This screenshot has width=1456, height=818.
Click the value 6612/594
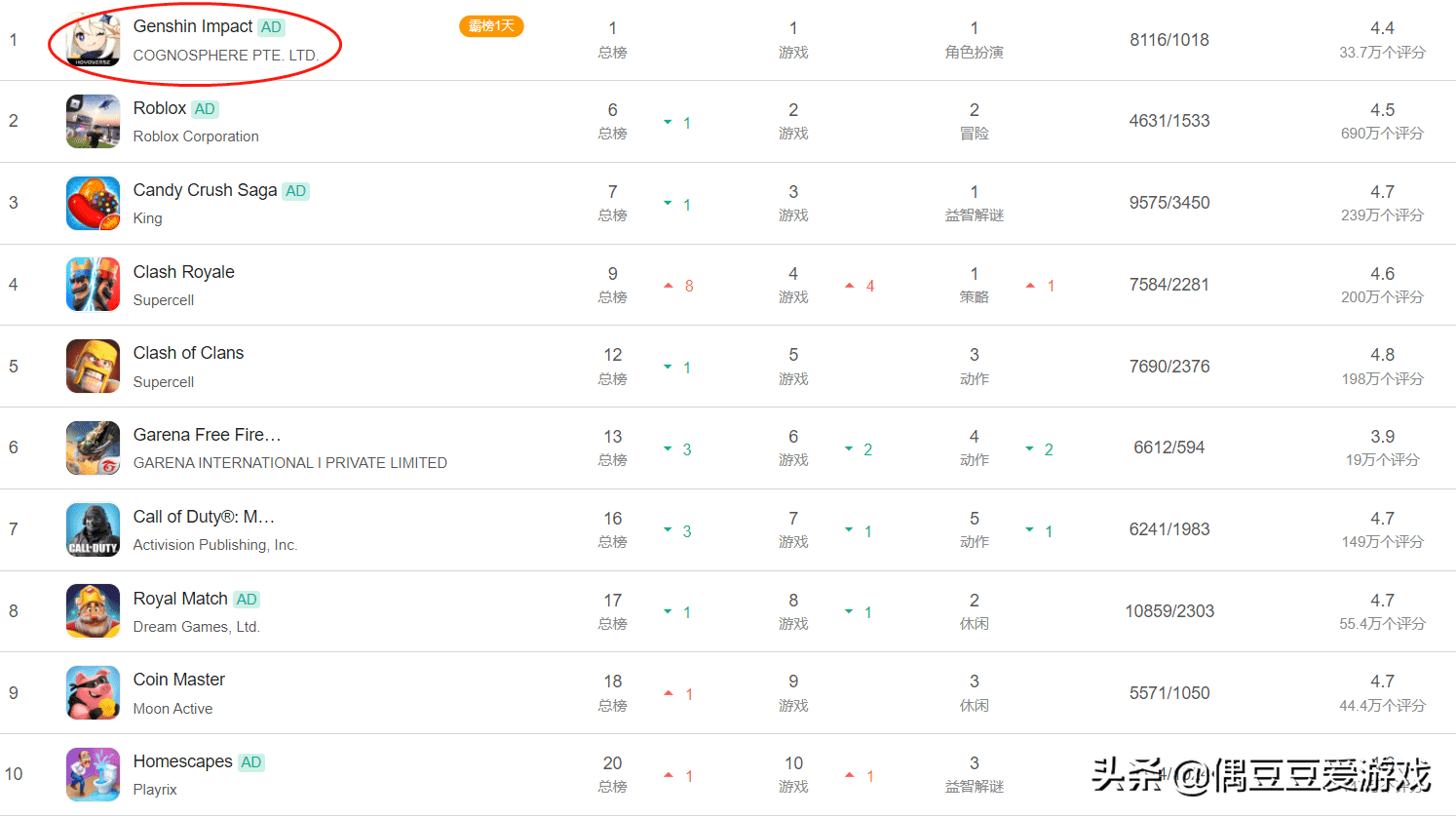(1169, 448)
